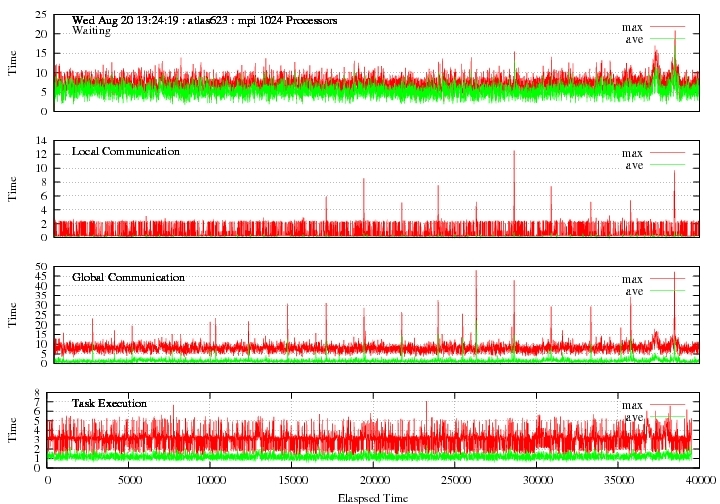
Task: Select the 'Task Execution' panel title
Action: (109, 403)
